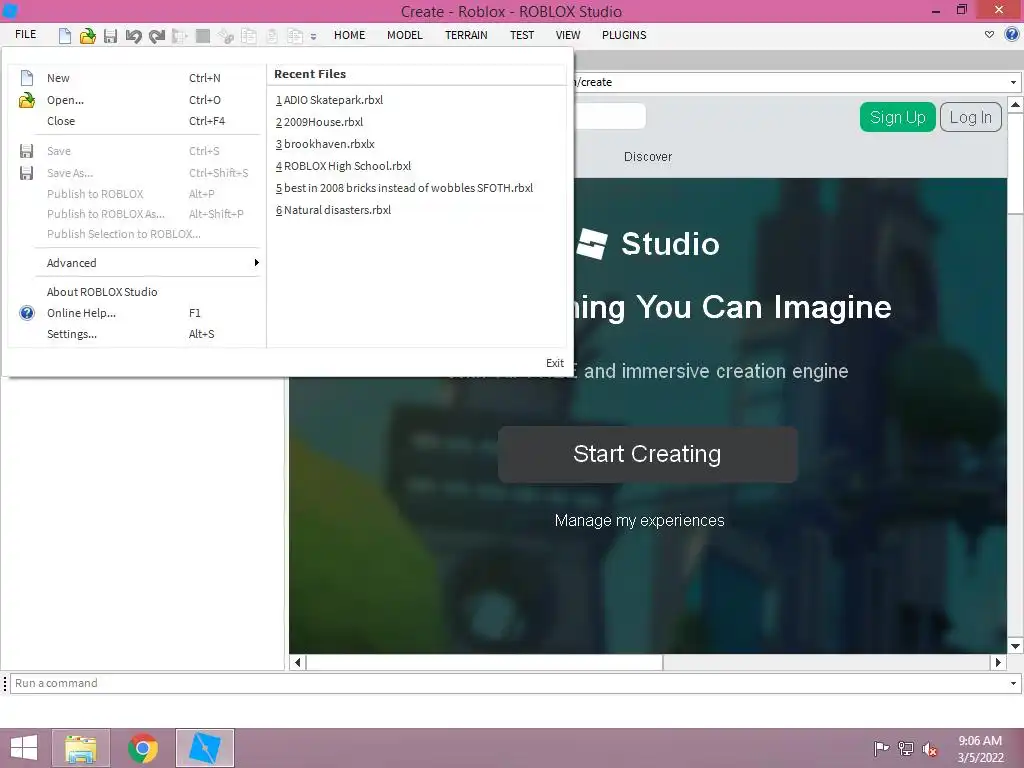Click the Action Center flag tray icon

(x=881, y=749)
